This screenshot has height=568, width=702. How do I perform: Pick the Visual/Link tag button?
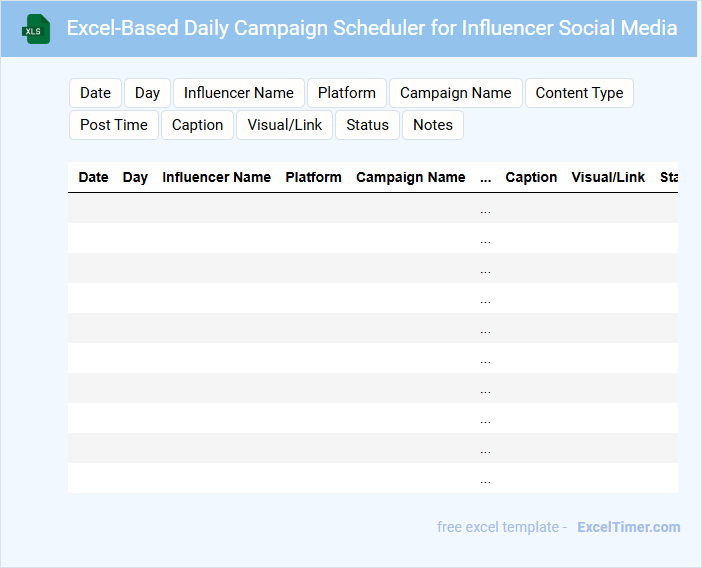(x=285, y=125)
